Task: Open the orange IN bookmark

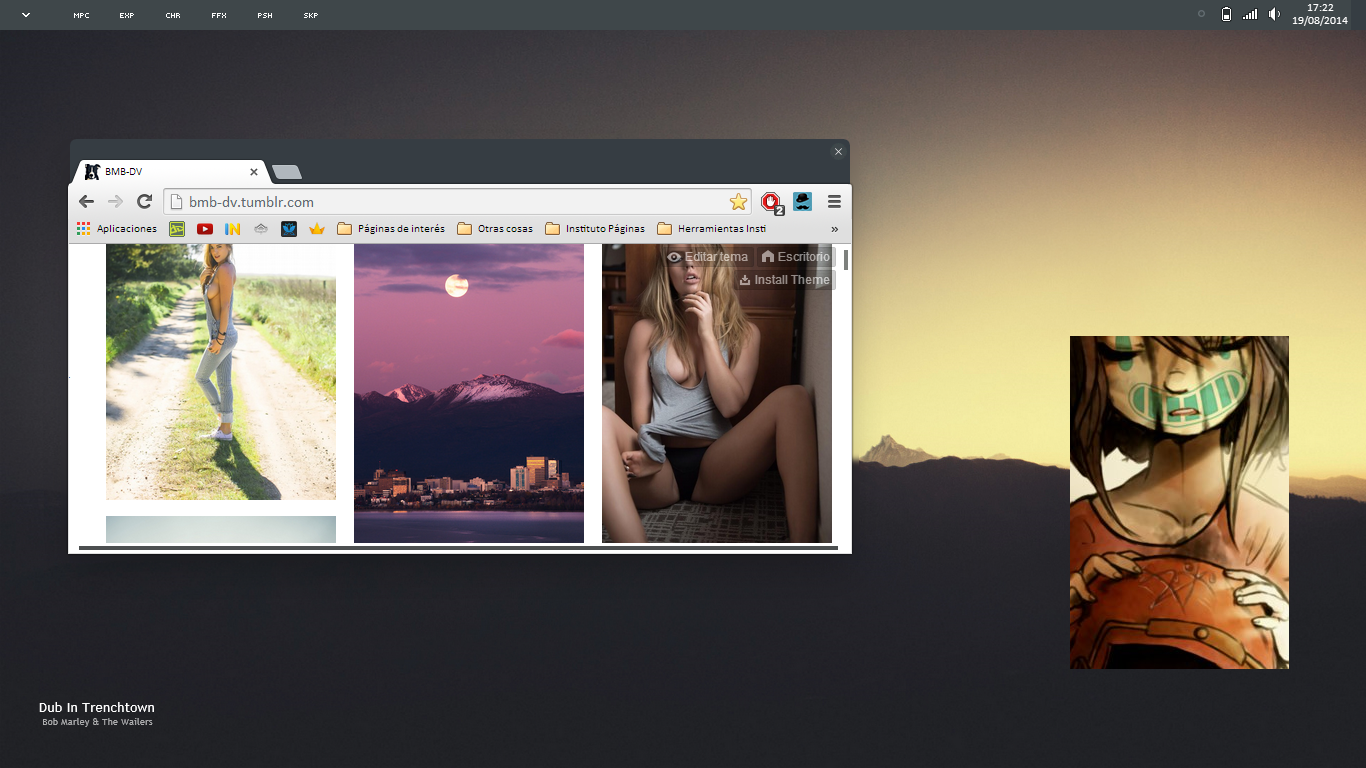Action: (x=233, y=229)
